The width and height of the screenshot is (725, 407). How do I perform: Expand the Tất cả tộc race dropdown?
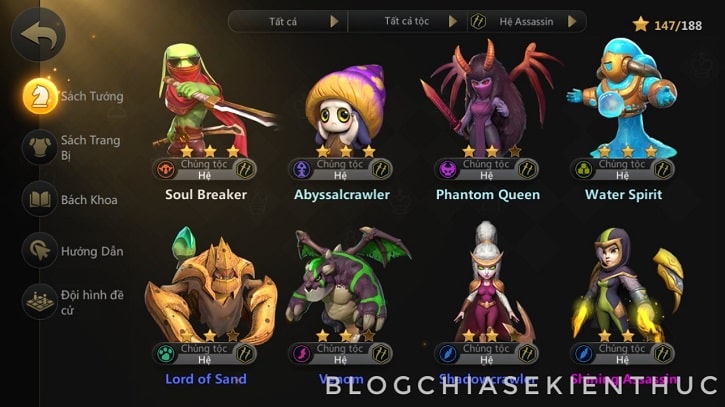[x=407, y=21]
